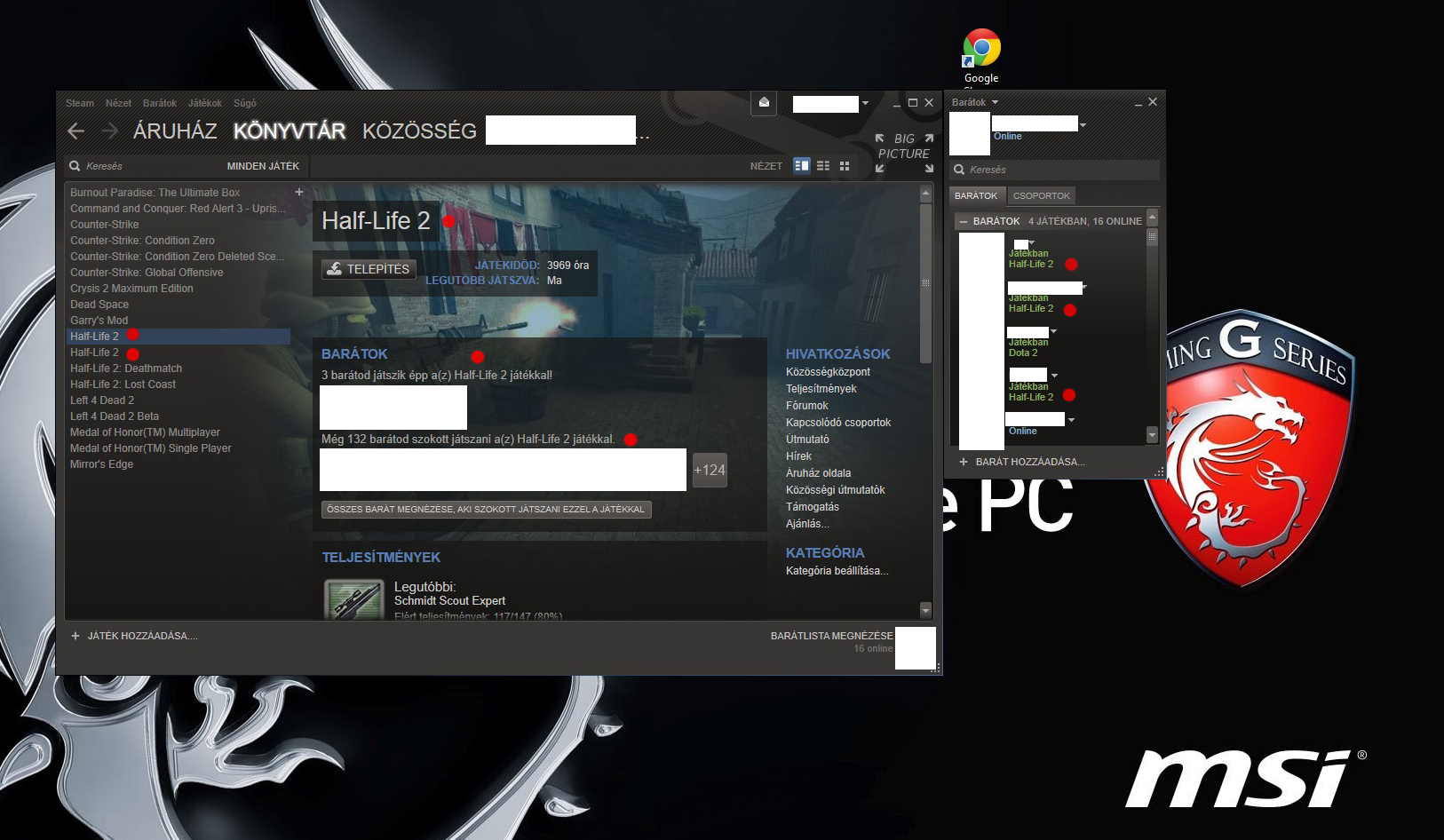1444x840 pixels.
Task: Click Kategória beállítása link
Action: tap(837, 571)
